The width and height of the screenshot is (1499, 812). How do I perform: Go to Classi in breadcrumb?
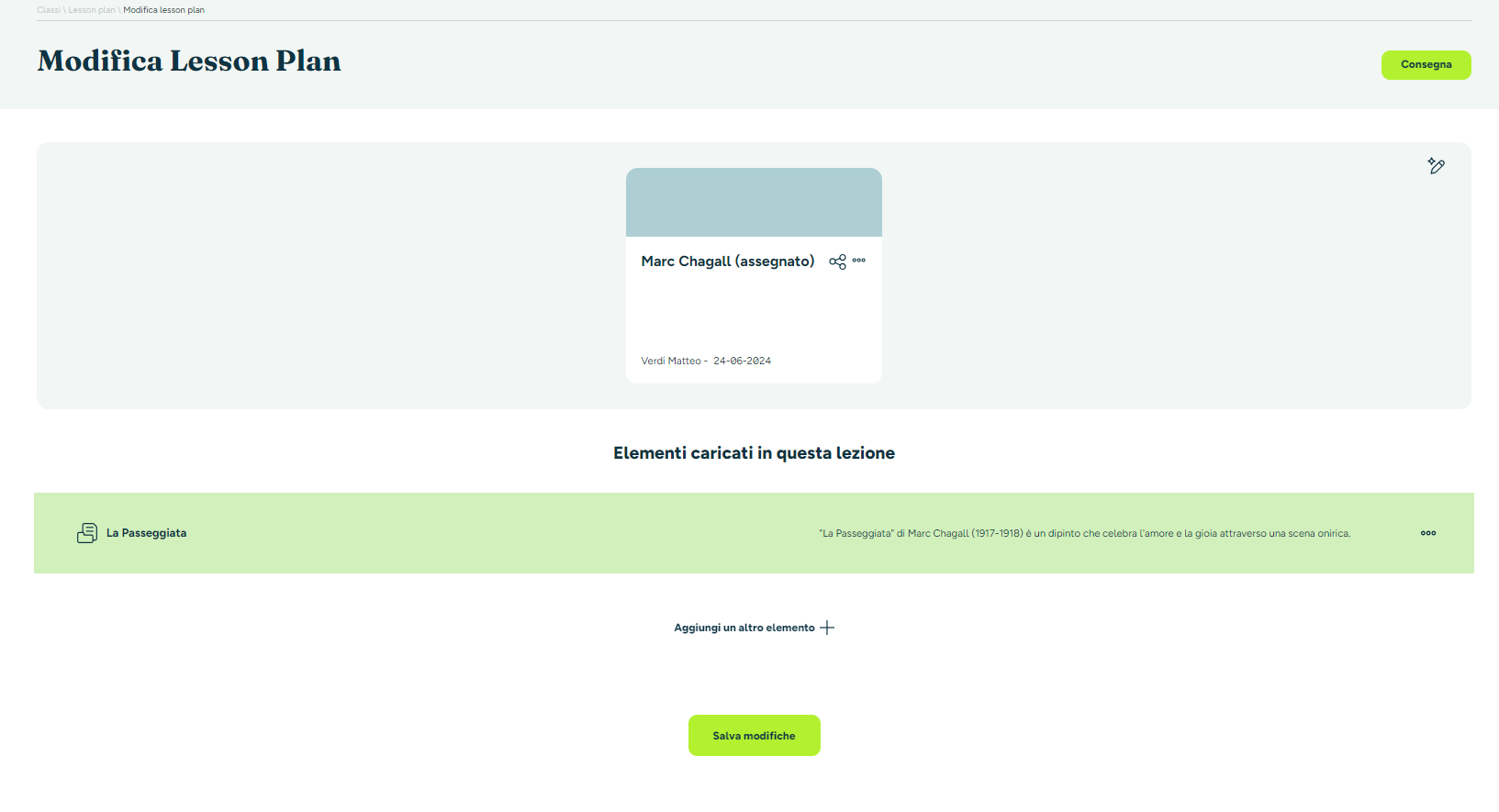click(49, 10)
